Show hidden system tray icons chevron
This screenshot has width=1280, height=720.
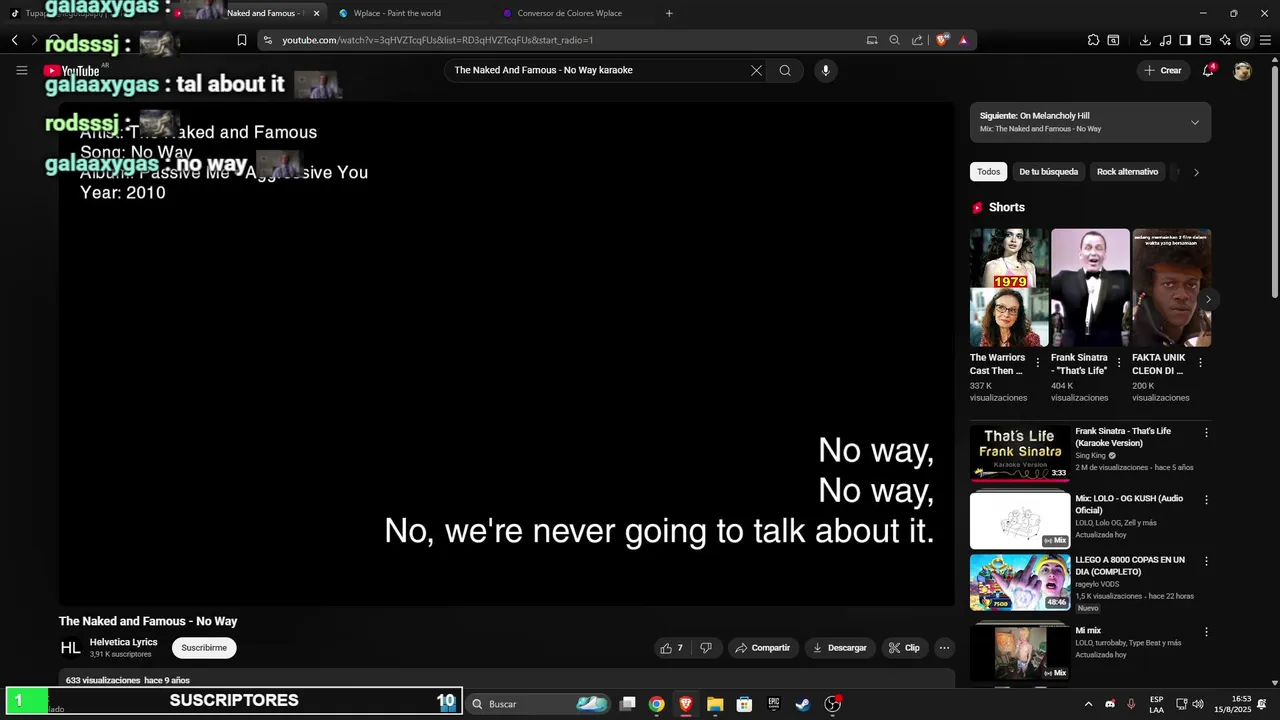pyautogui.click(x=1088, y=704)
